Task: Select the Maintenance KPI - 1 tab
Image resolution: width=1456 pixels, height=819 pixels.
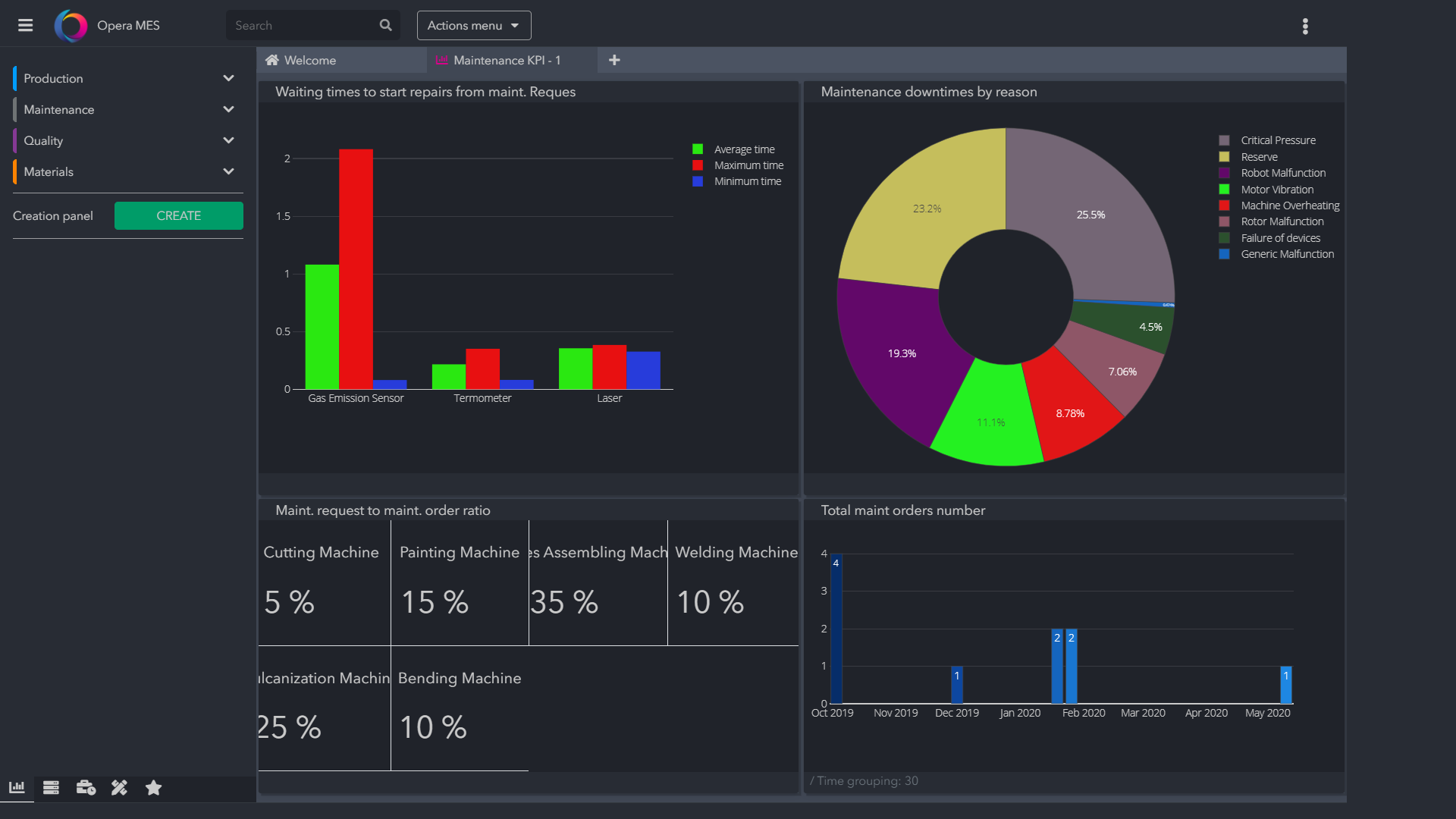Action: (512, 60)
